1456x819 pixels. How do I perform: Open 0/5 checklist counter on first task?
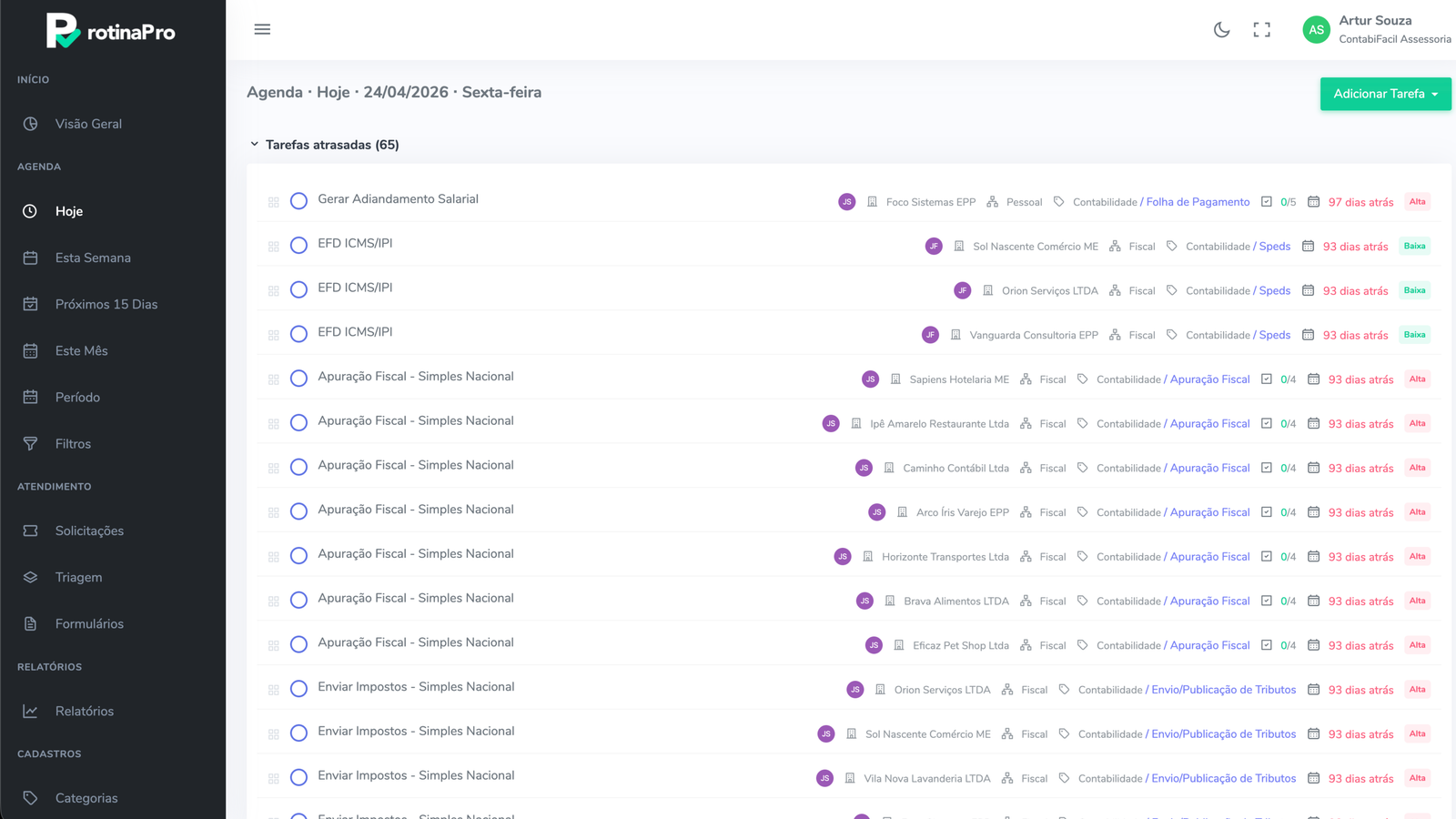pyautogui.click(x=1288, y=202)
